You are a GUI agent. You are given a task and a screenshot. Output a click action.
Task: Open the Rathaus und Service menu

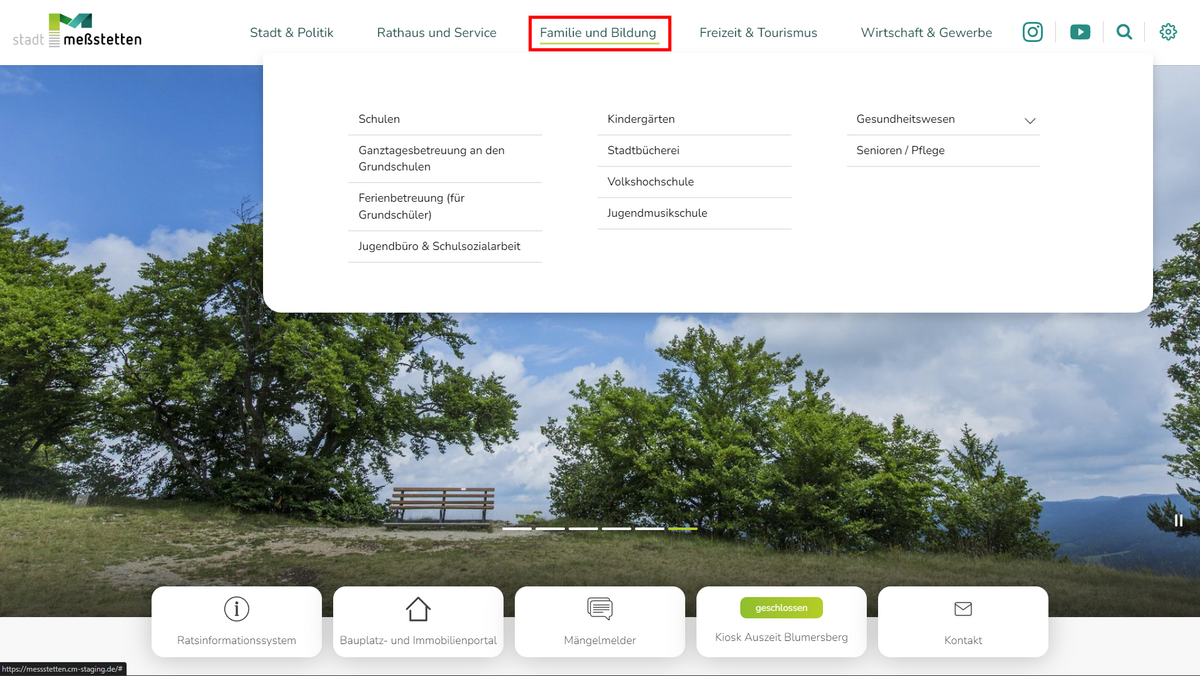pyautogui.click(x=437, y=33)
